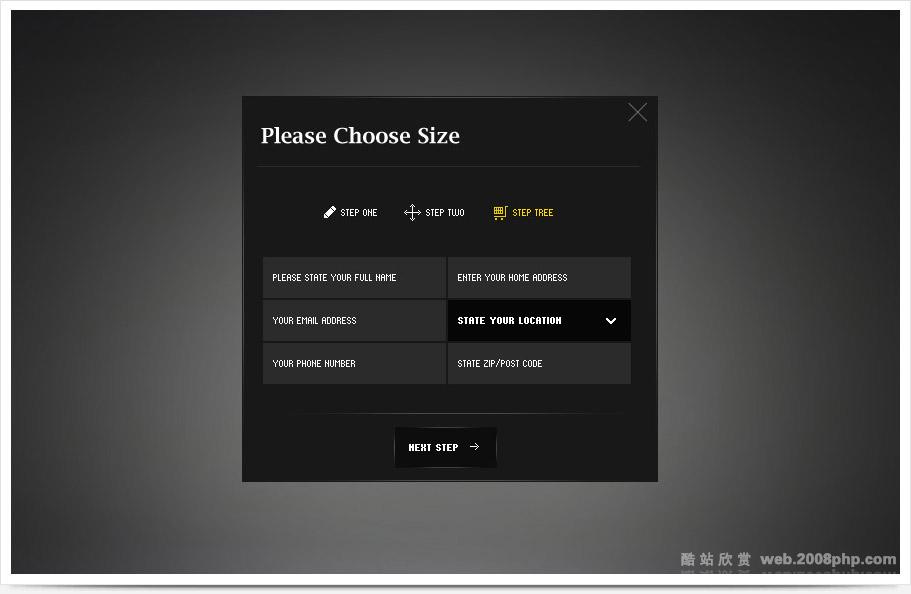Switch to the Step Two tab
The image size is (911, 594).
point(445,213)
